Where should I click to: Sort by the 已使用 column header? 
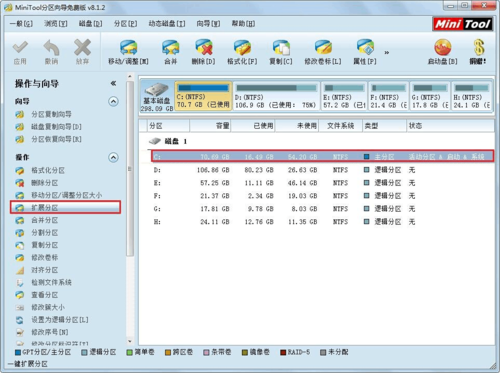point(253,126)
